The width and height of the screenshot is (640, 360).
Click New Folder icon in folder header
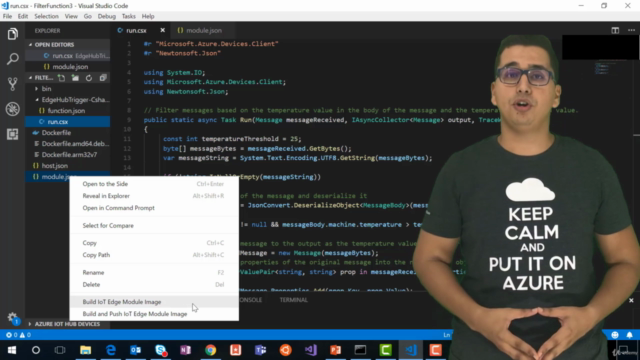[x=75, y=78]
